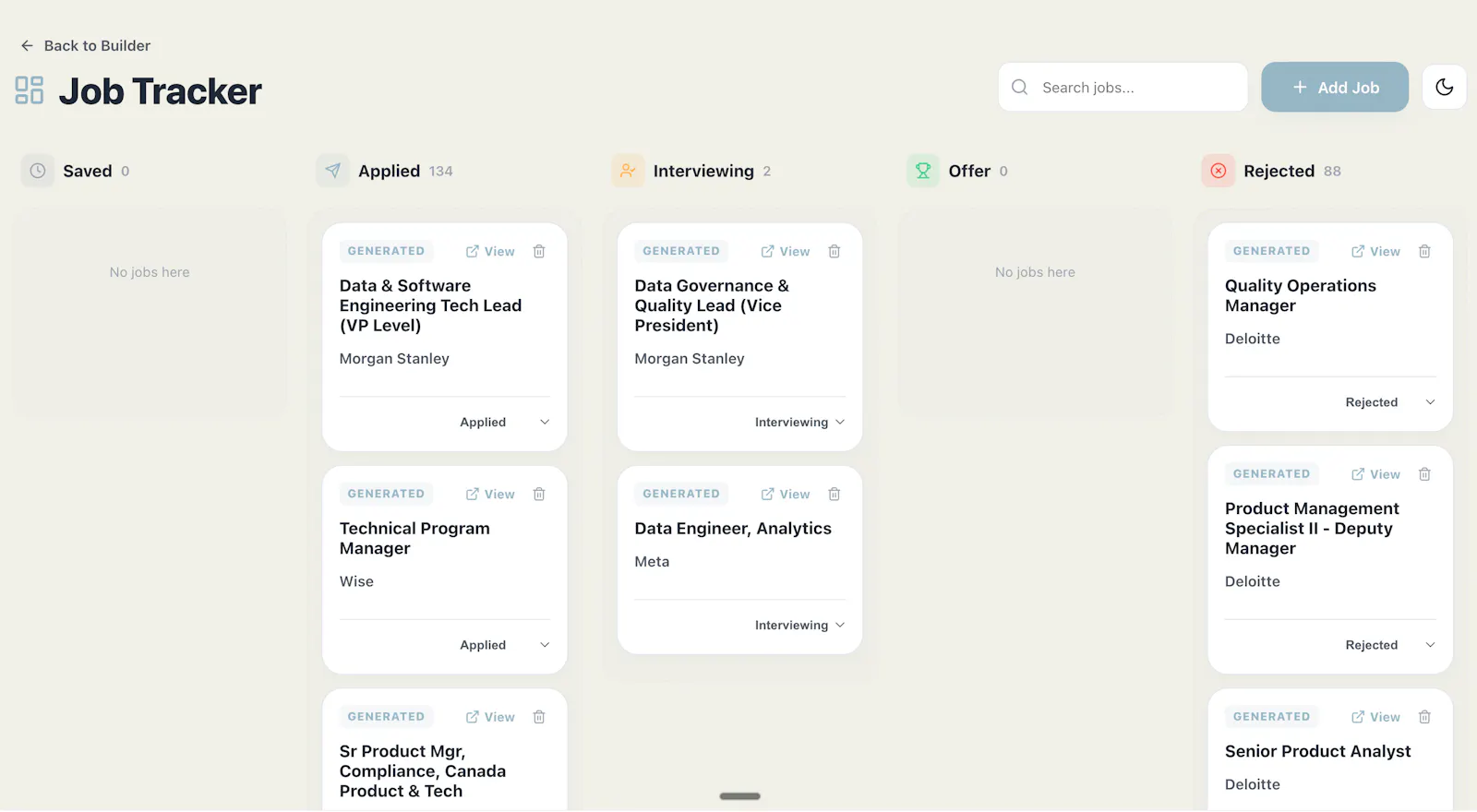Delete the Sr Product Mgr, Compliance card
Viewport: 1477px width, 812px height.
click(x=539, y=717)
